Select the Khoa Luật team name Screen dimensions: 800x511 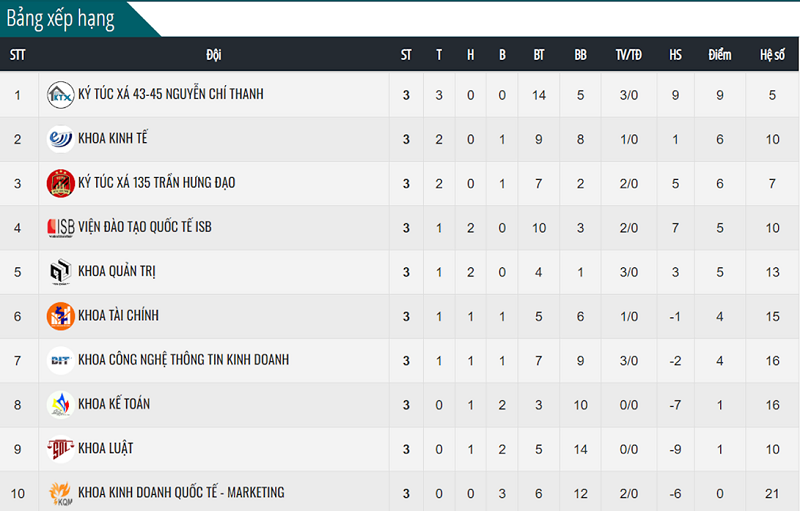pyautogui.click(x=106, y=448)
